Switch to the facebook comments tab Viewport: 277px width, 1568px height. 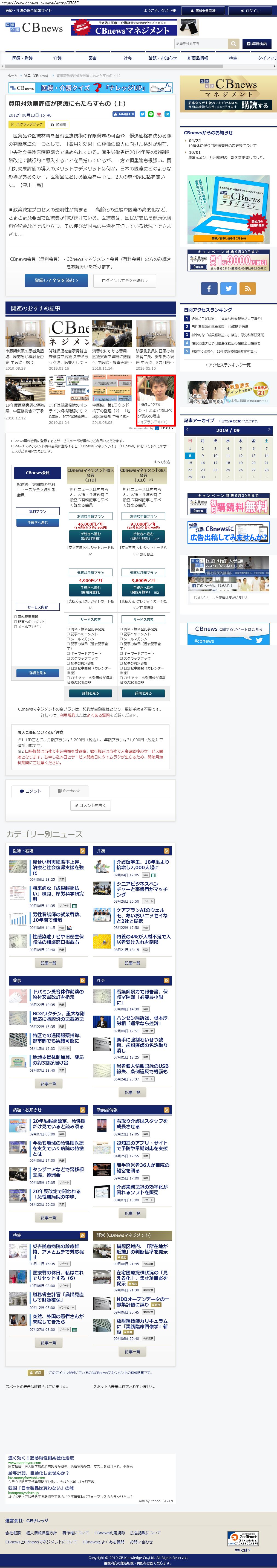tap(69, 791)
